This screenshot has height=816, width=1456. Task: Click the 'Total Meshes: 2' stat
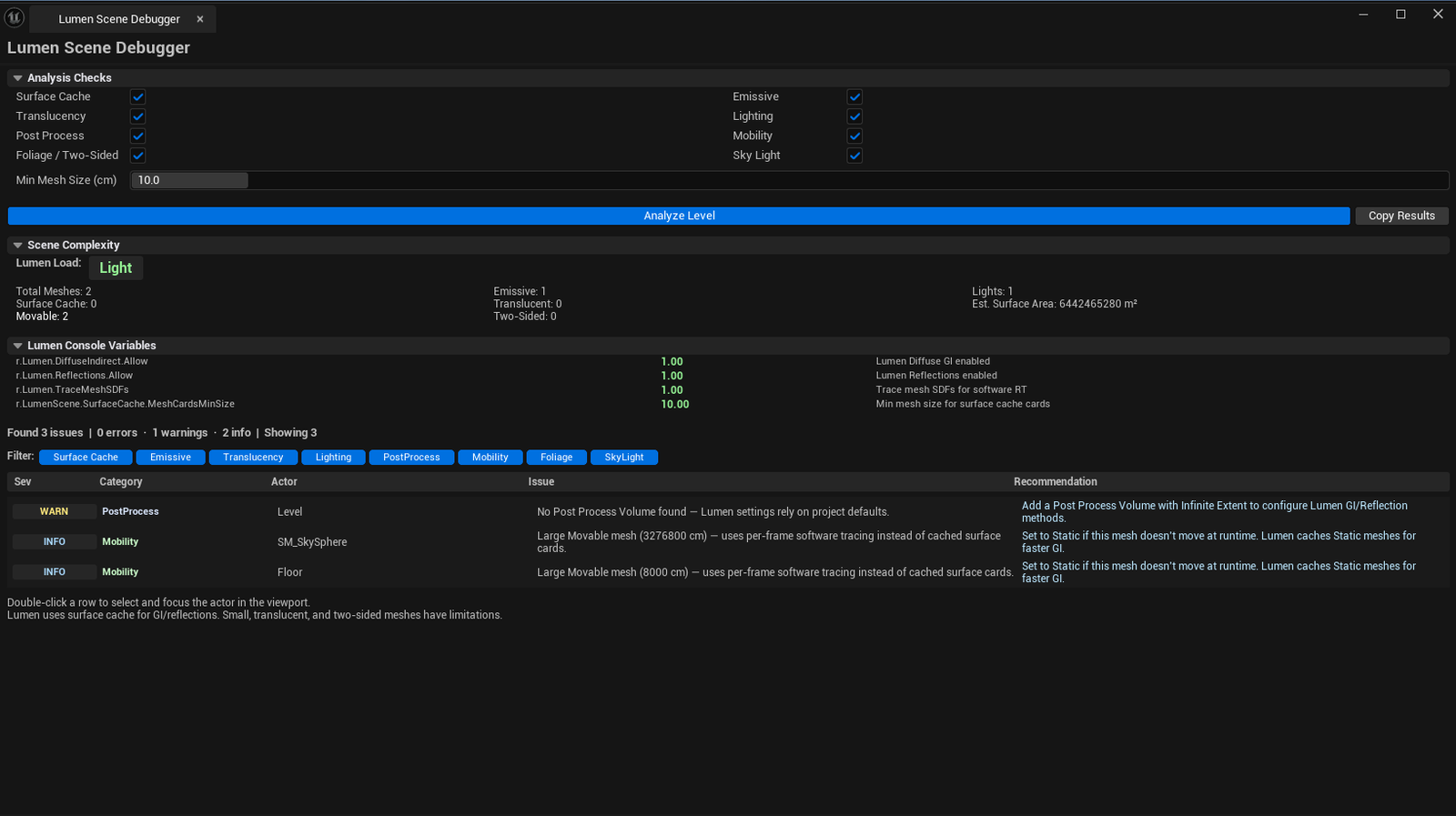54,291
